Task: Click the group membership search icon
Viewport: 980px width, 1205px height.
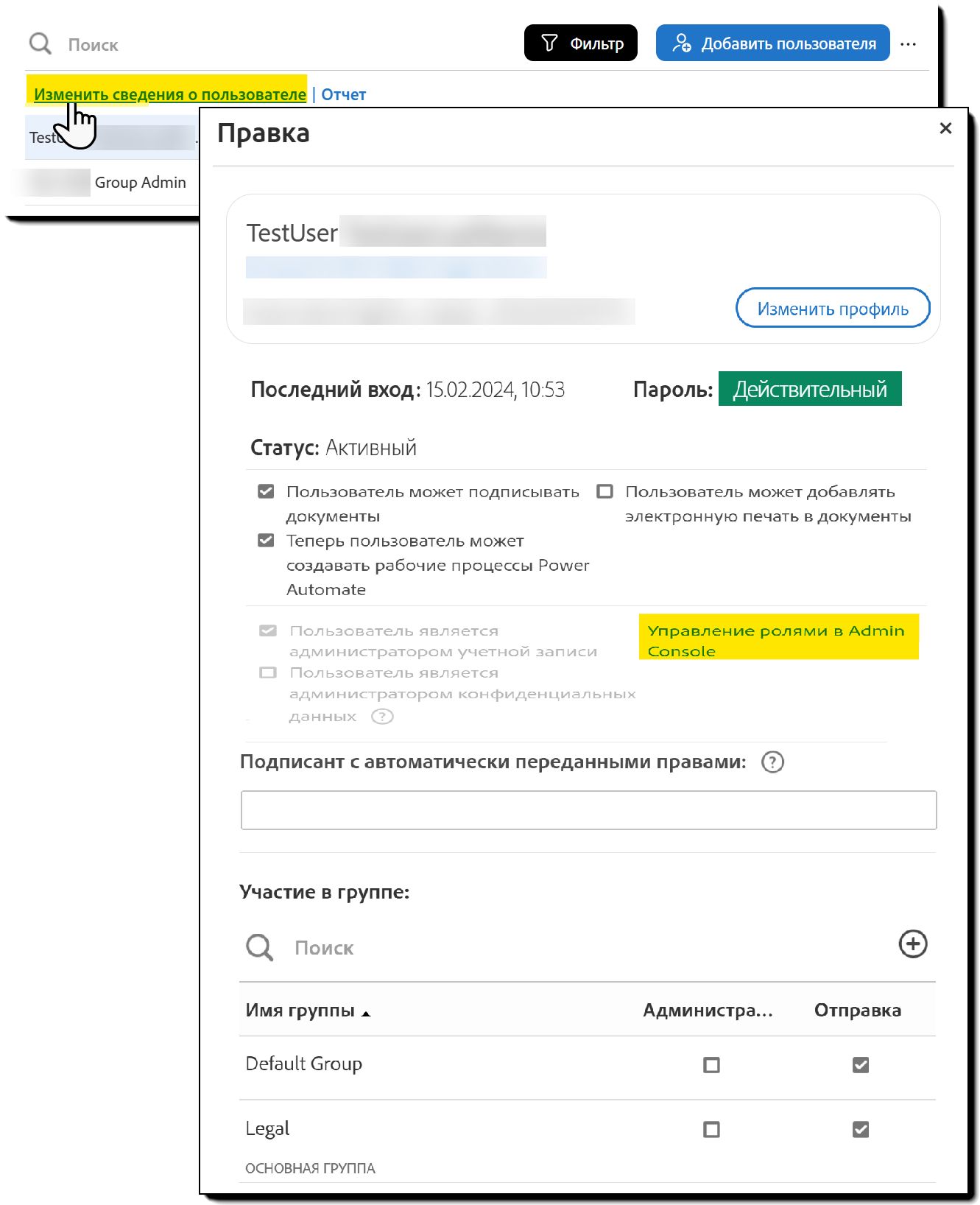Action: click(259, 947)
